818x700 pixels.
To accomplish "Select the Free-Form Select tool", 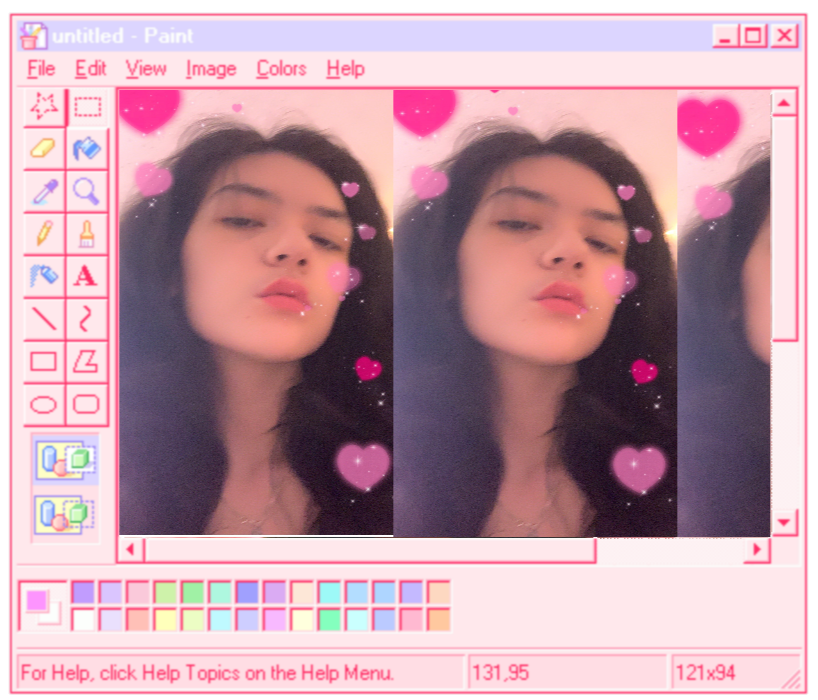I will pyautogui.click(x=43, y=106).
